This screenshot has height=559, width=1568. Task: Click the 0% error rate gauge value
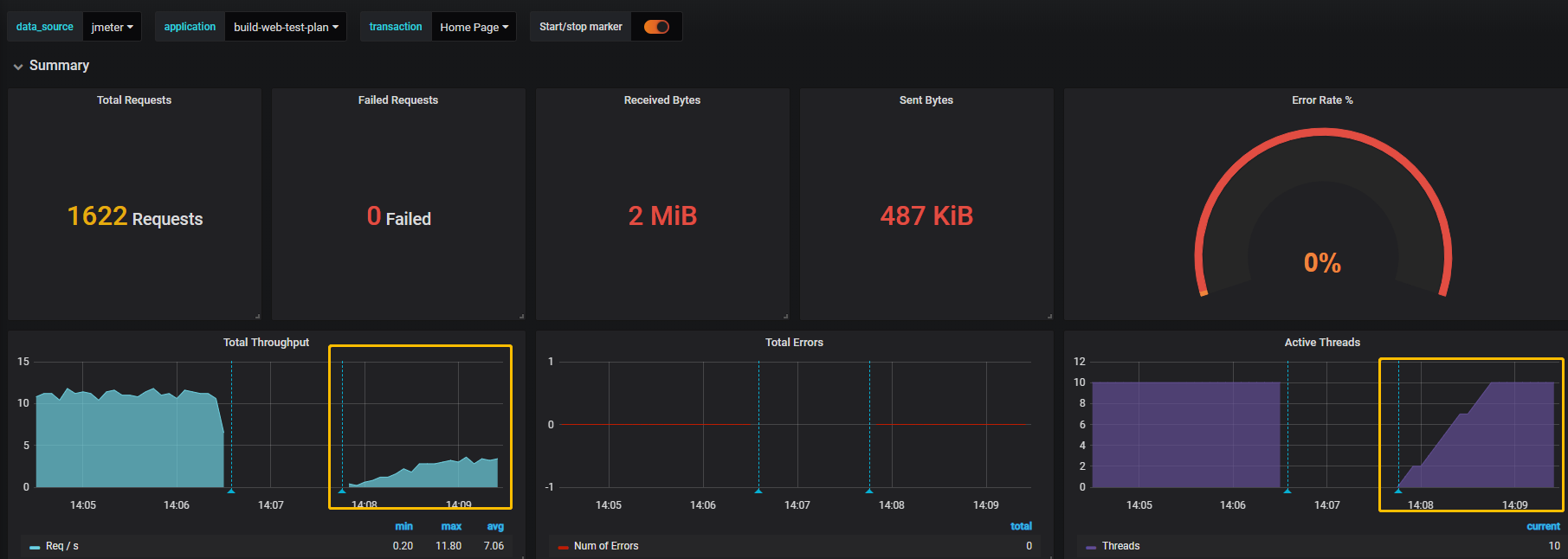click(x=1322, y=263)
